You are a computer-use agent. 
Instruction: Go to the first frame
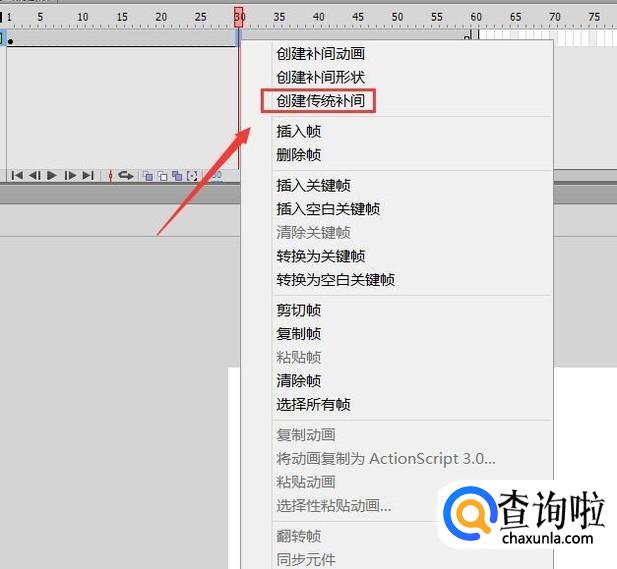tap(17, 176)
